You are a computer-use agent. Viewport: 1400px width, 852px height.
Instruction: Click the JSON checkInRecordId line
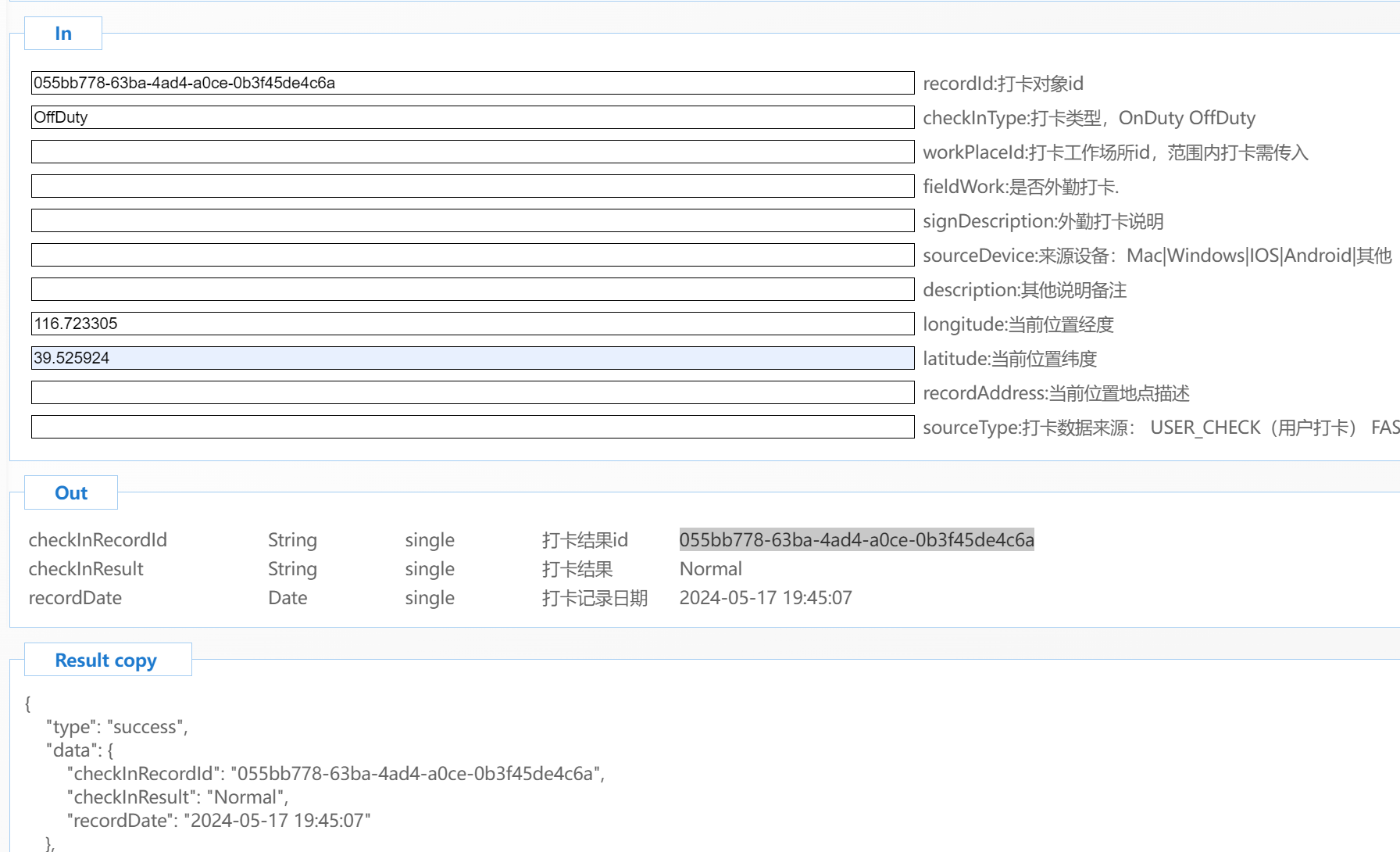[336, 774]
